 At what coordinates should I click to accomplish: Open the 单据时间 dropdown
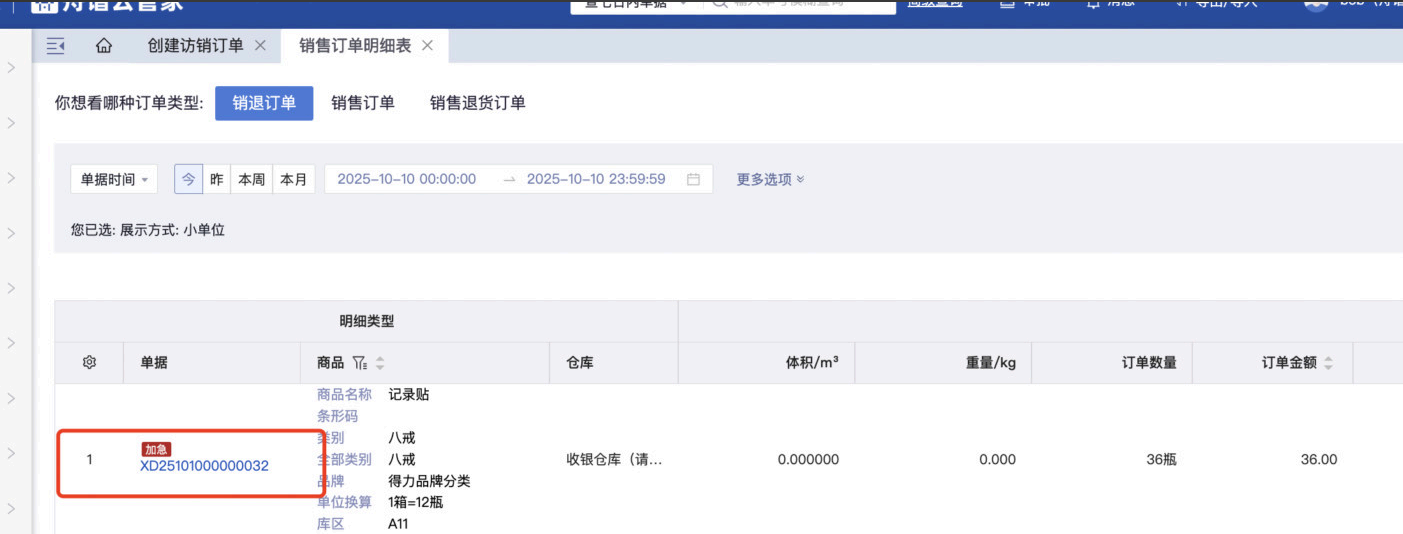114,179
